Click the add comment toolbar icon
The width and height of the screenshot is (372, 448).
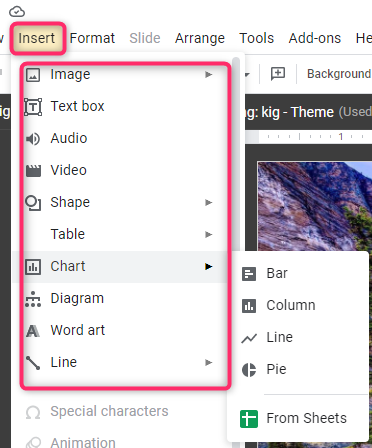[278, 73]
